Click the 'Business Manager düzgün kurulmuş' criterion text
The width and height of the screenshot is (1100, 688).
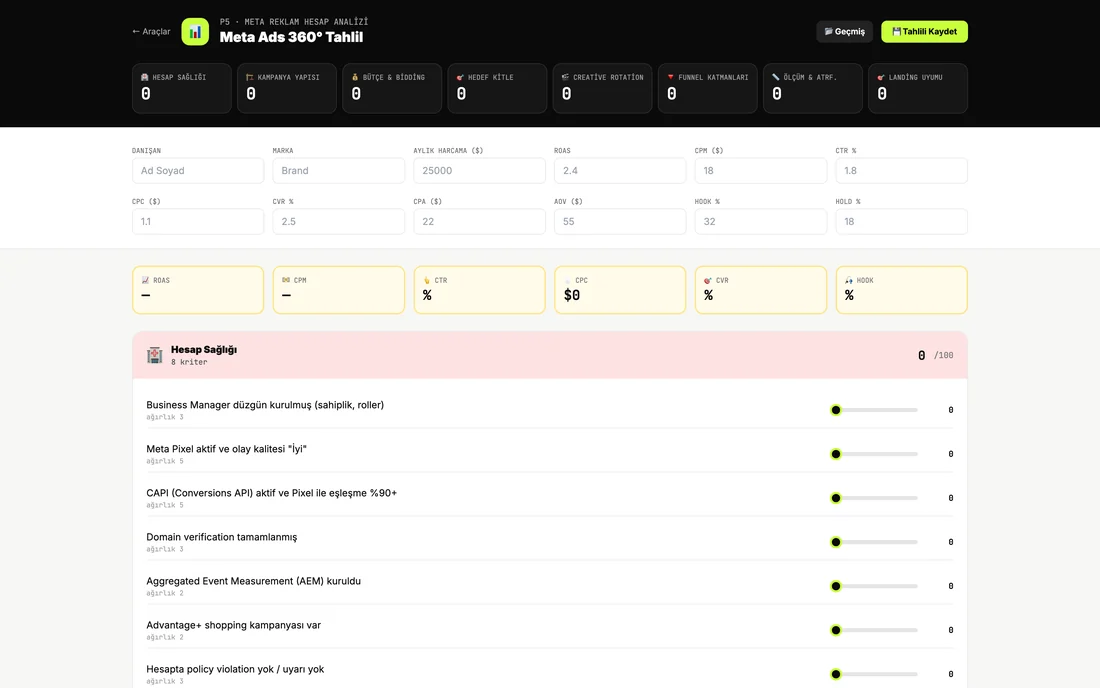coord(264,405)
